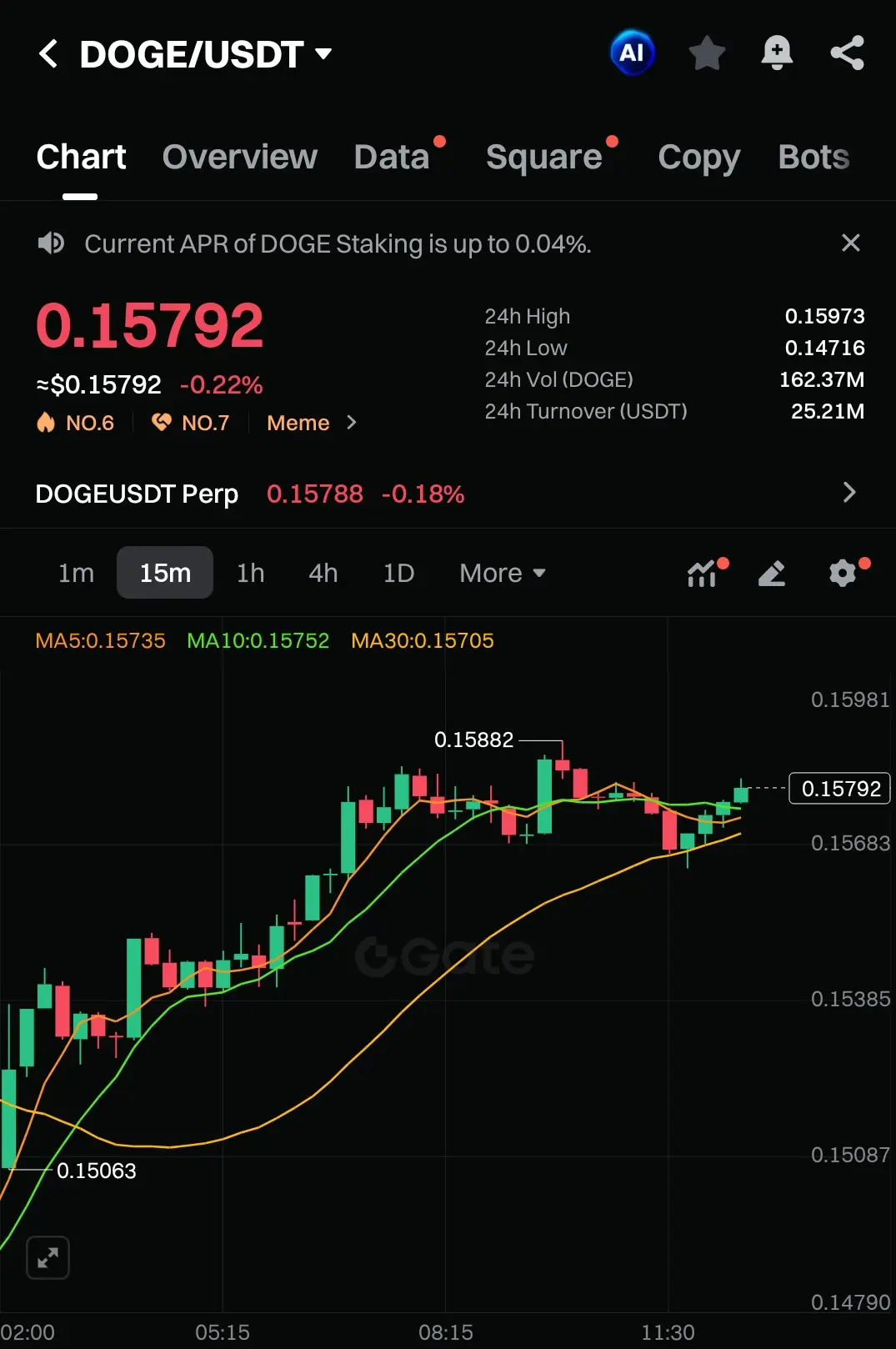The width and height of the screenshot is (896, 1349).
Task: Select the 15m timeframe
Action: (165, 573)
